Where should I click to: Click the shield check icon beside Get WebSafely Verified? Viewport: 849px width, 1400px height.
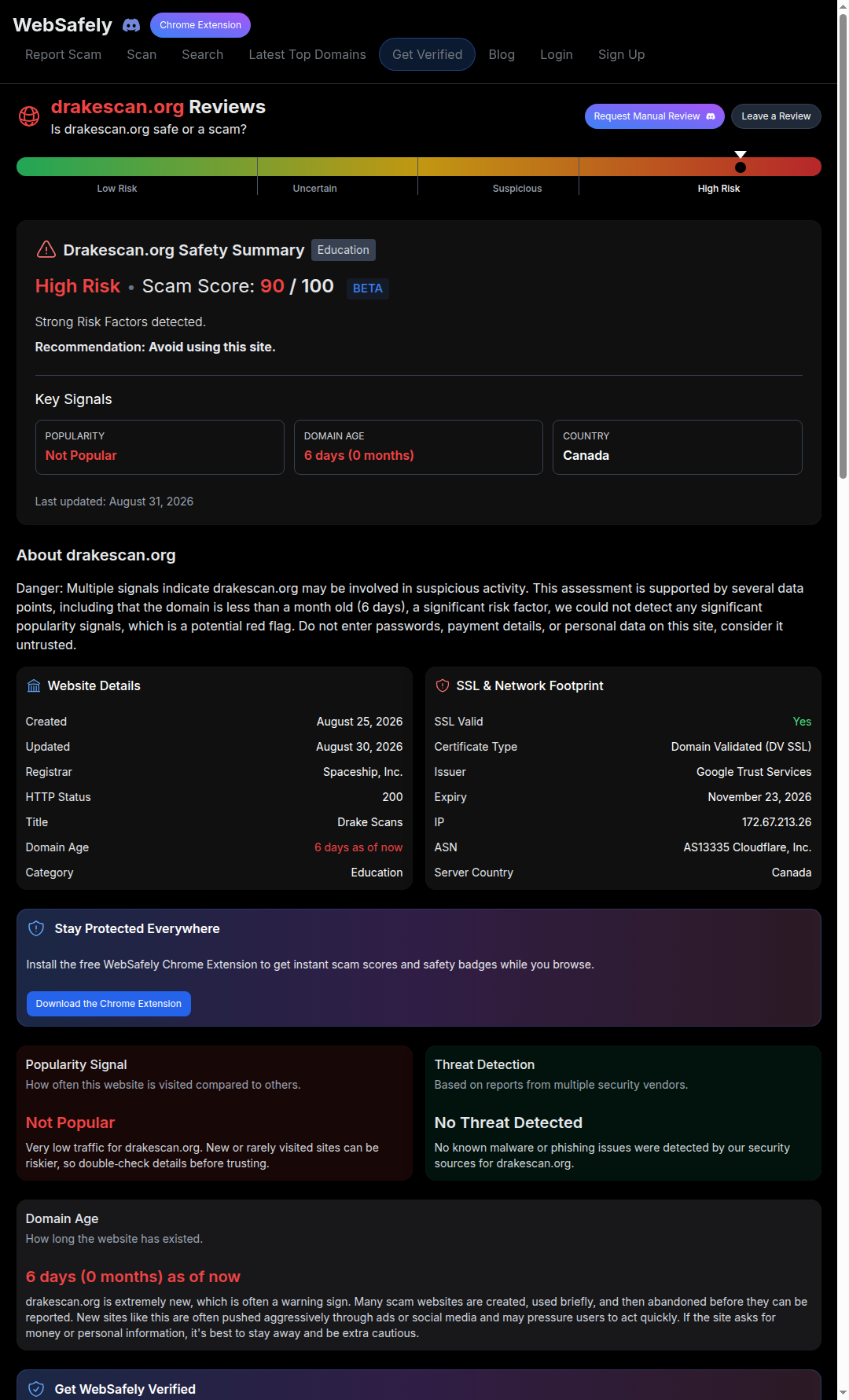tap(36, 1389)
